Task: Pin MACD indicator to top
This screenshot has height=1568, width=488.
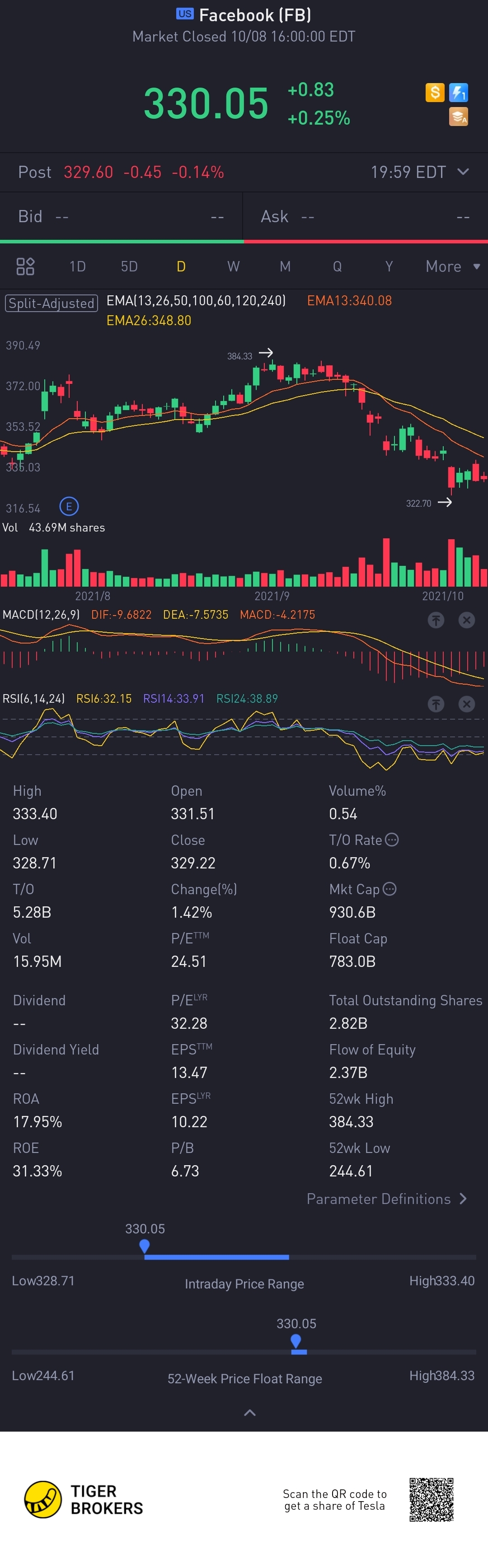Action: tap(436, 620)
